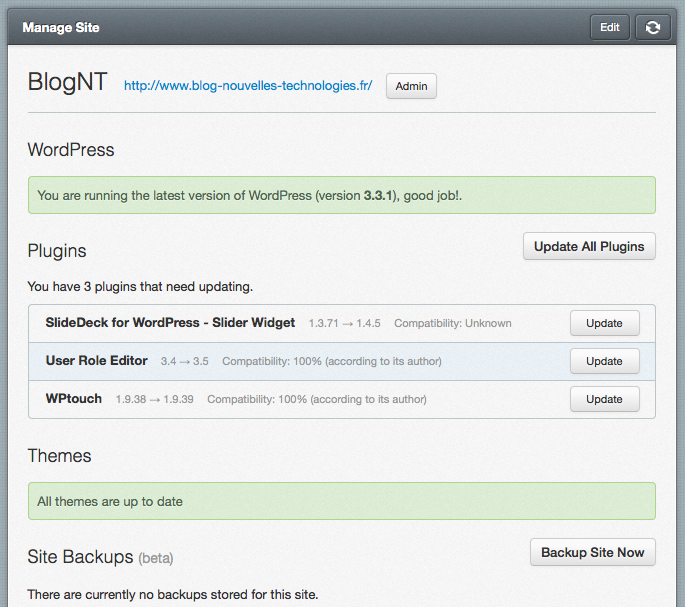The image size is (685, 607).
Task: Click the latest WordPress version notice
Action: pyautogui.click(x=341, y=196)
